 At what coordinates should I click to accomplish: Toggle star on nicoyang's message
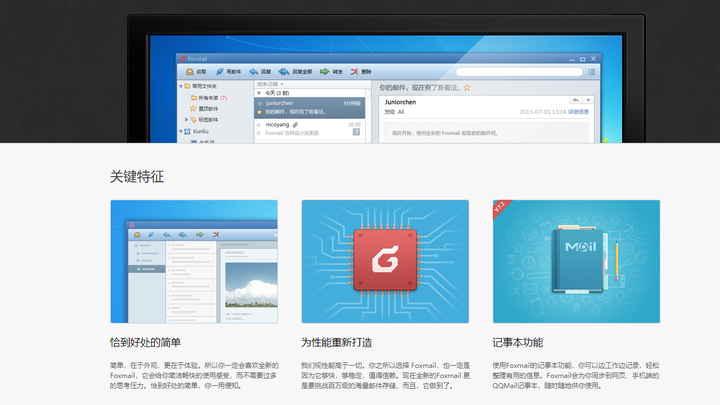tap(259, 133)
